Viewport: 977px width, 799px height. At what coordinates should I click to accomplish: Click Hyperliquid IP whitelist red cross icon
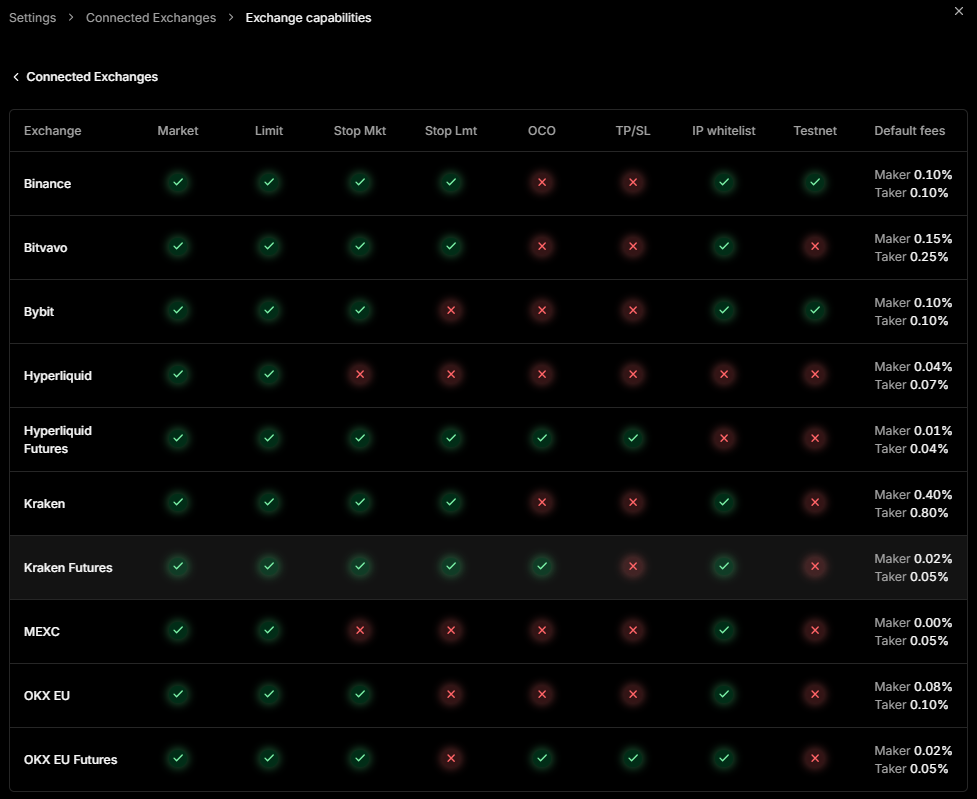(724, 375)
